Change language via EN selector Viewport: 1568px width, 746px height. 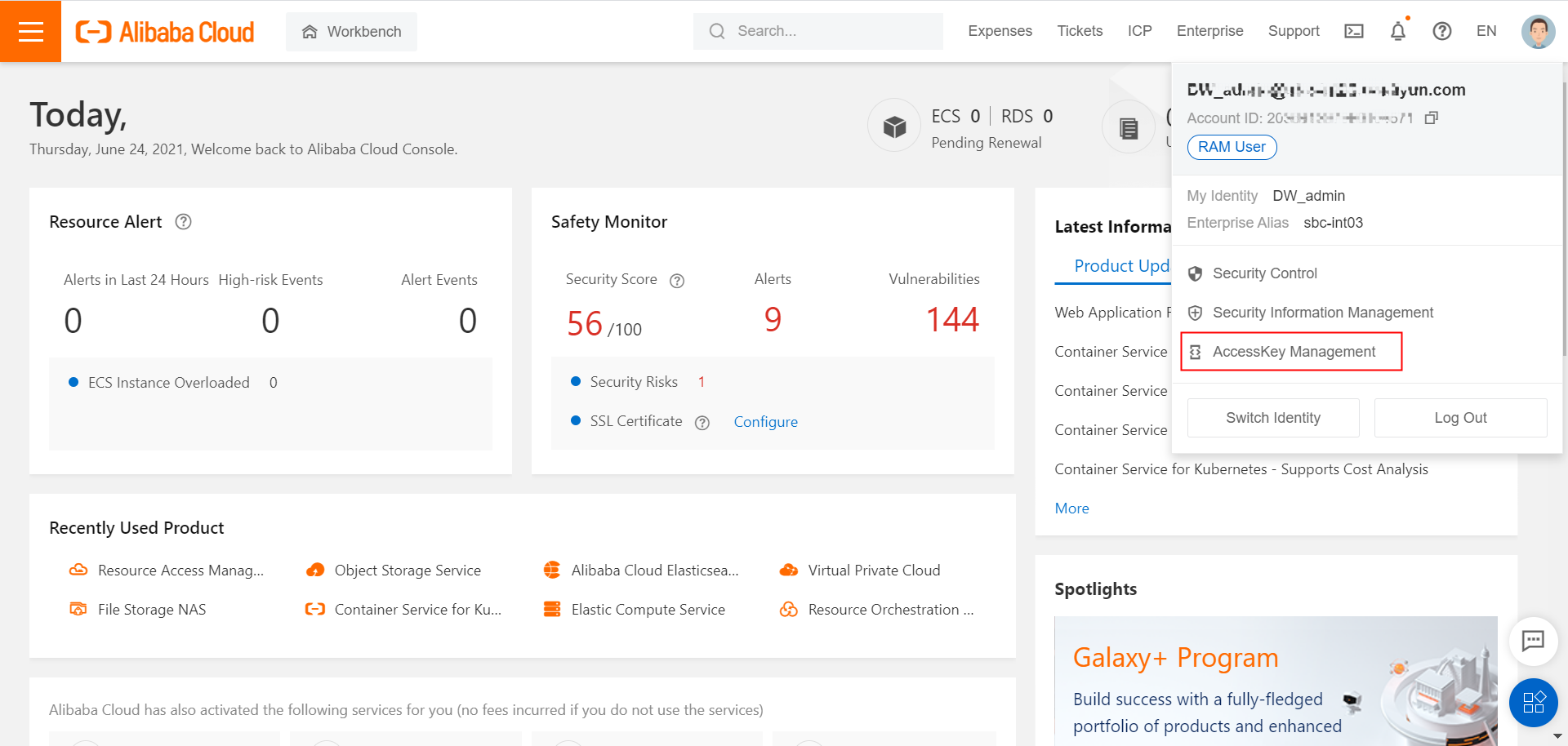click(1486, 31)
